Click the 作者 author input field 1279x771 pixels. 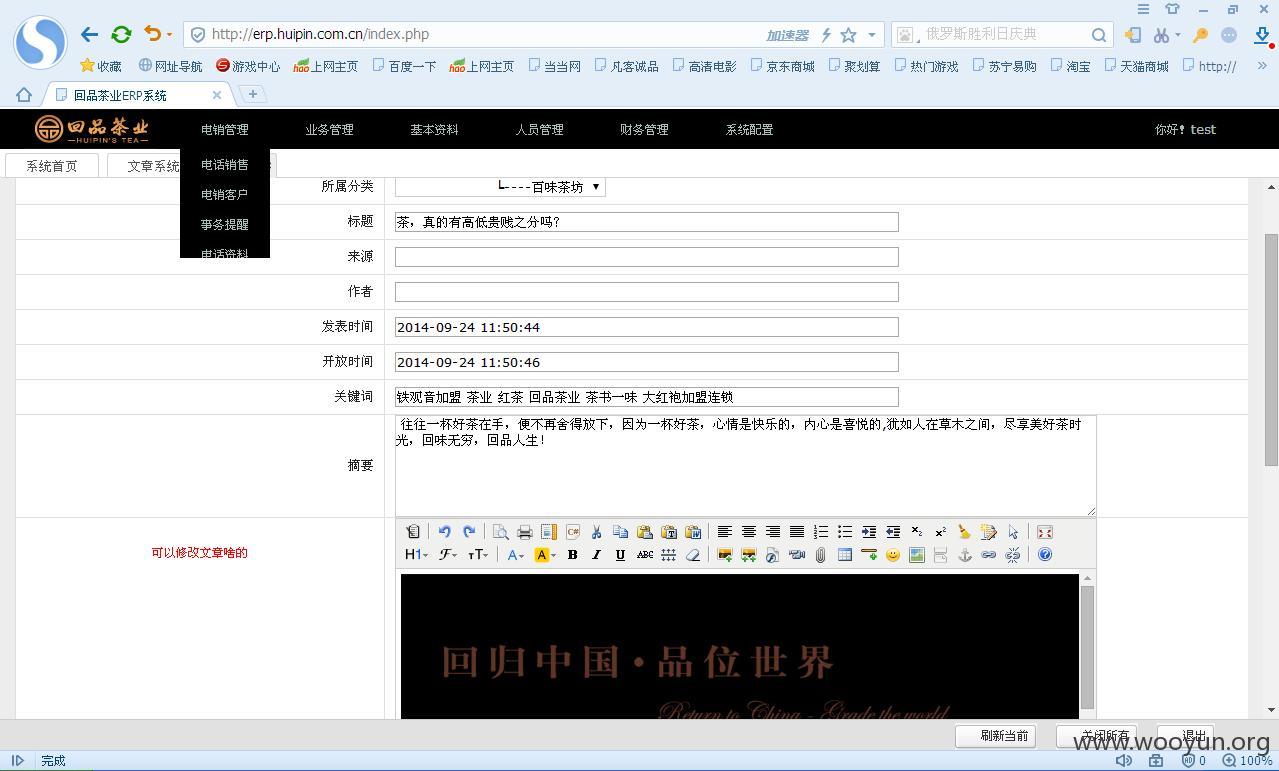click(x=646, y=292)
